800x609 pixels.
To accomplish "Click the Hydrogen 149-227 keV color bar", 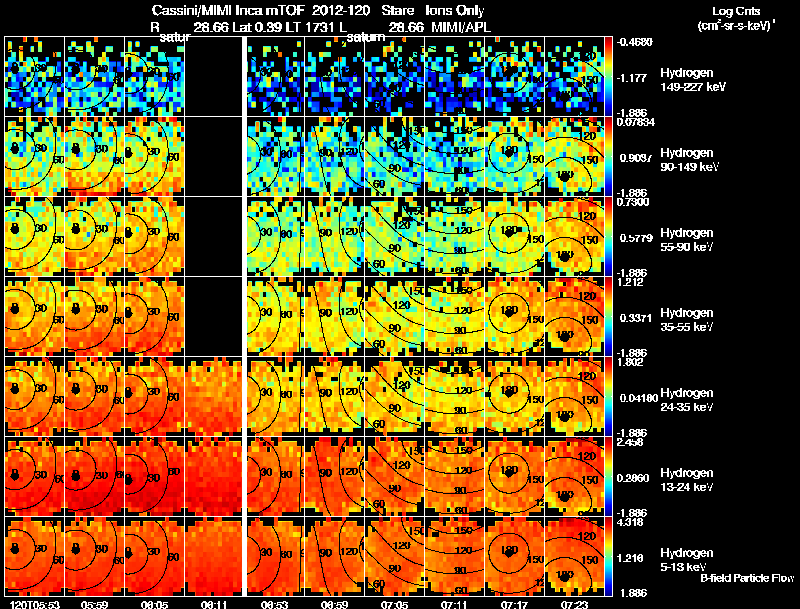I will point(608,77).
